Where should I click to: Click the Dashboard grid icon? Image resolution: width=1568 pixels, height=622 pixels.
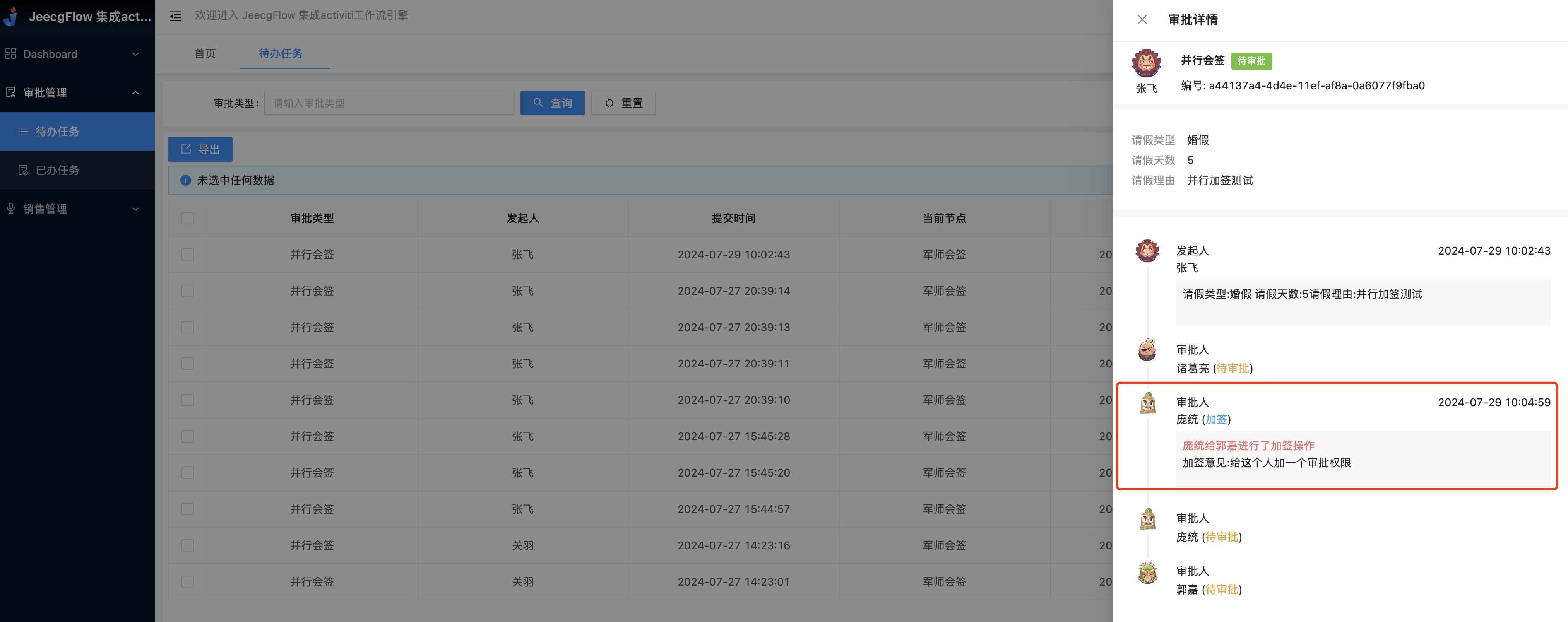[x=10, y=53]
